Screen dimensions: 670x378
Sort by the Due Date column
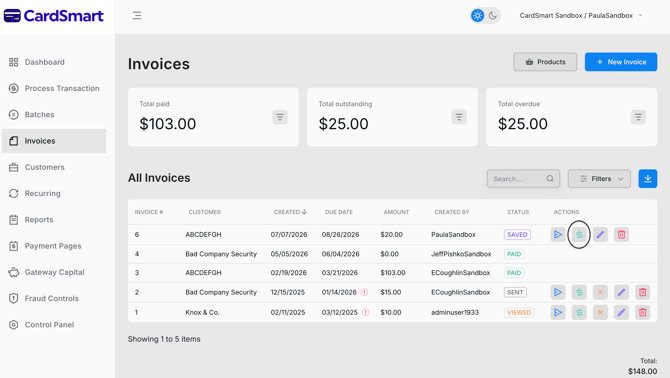[339, 212]
